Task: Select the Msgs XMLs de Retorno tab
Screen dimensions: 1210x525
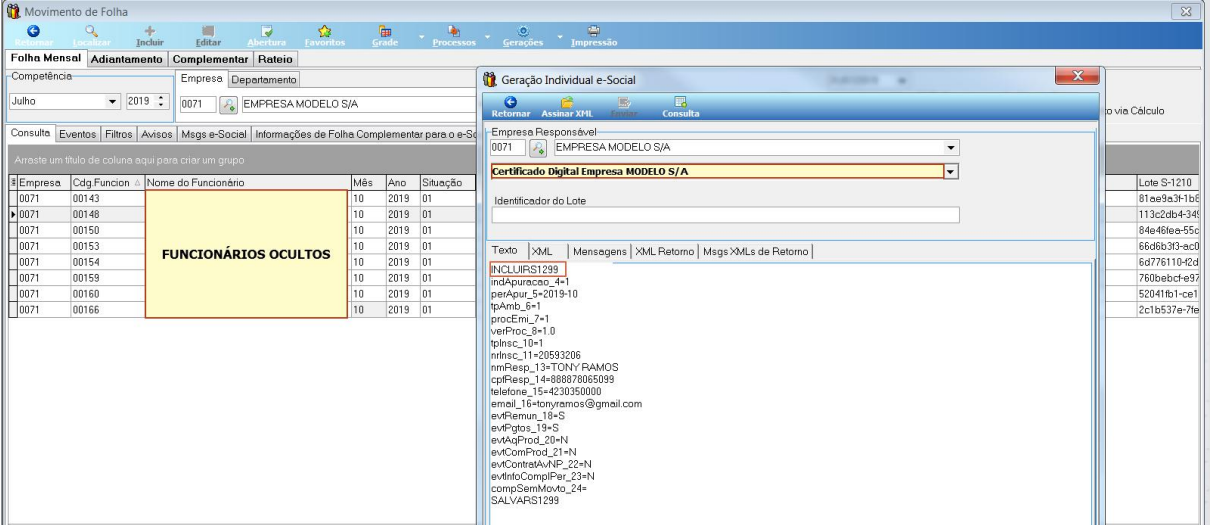Action: pos(756,251)
